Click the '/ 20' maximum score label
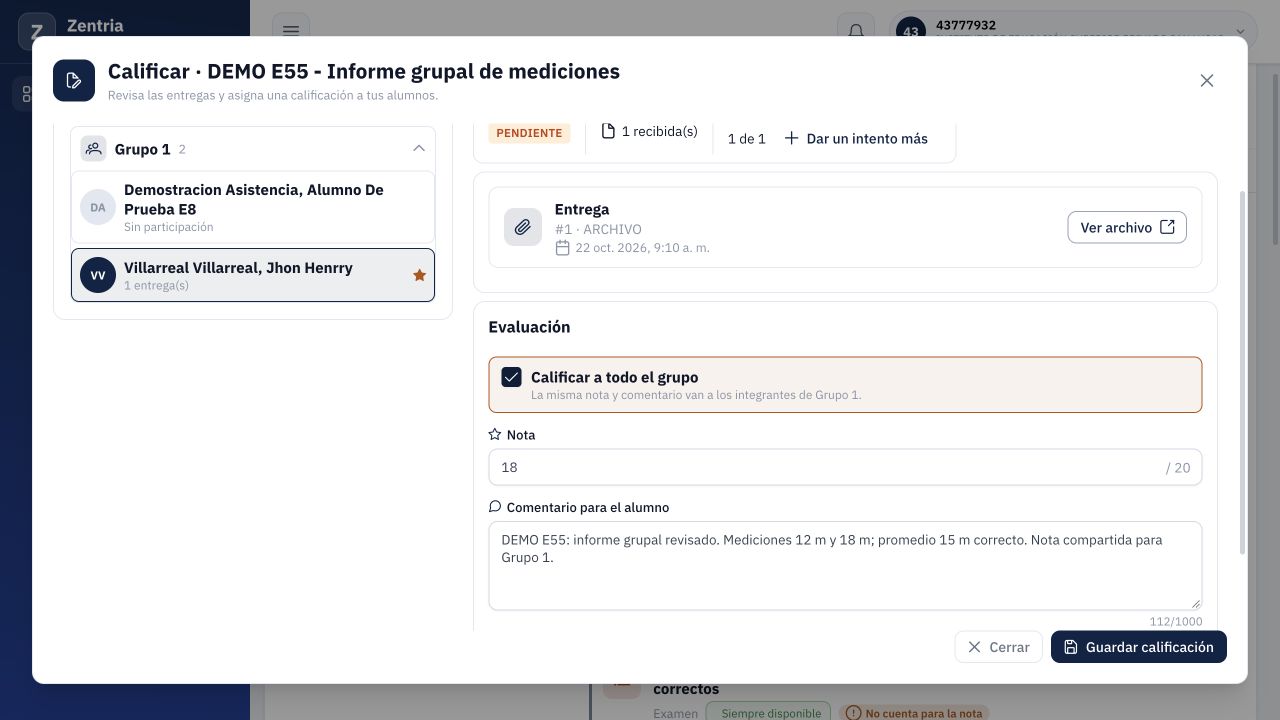The width and height of the screenshot is (1280, 720). (x=1178, y=467)
